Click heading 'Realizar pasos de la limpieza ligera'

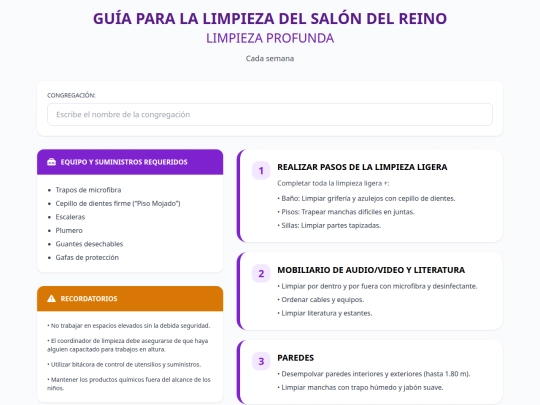coord(362,167)
